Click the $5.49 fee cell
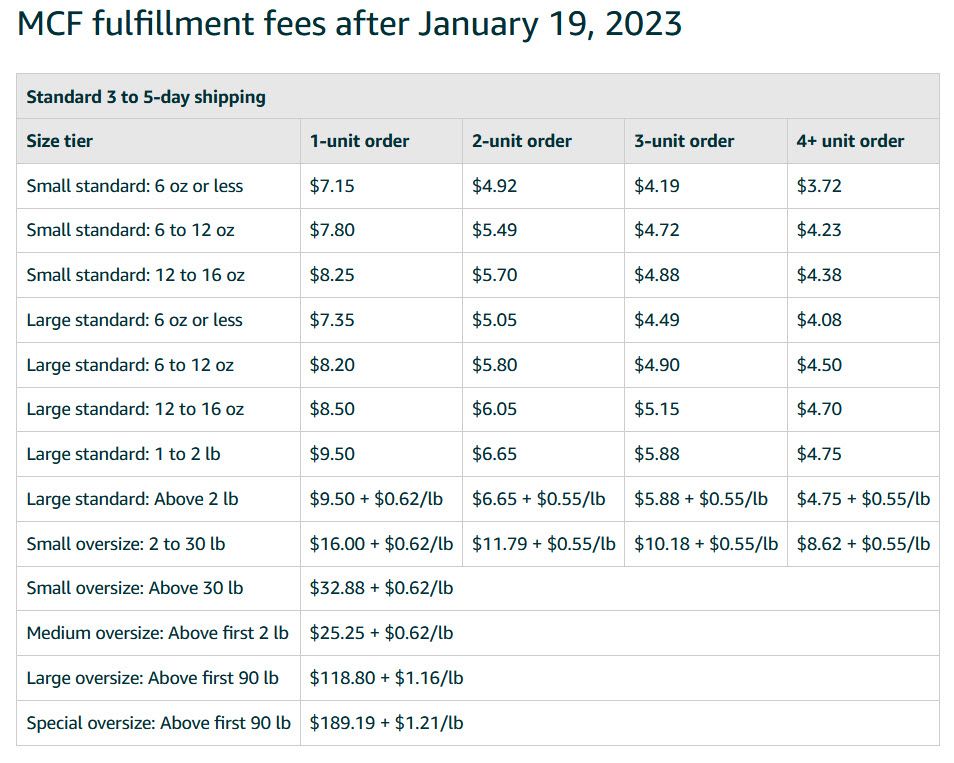 click(495, 231)
